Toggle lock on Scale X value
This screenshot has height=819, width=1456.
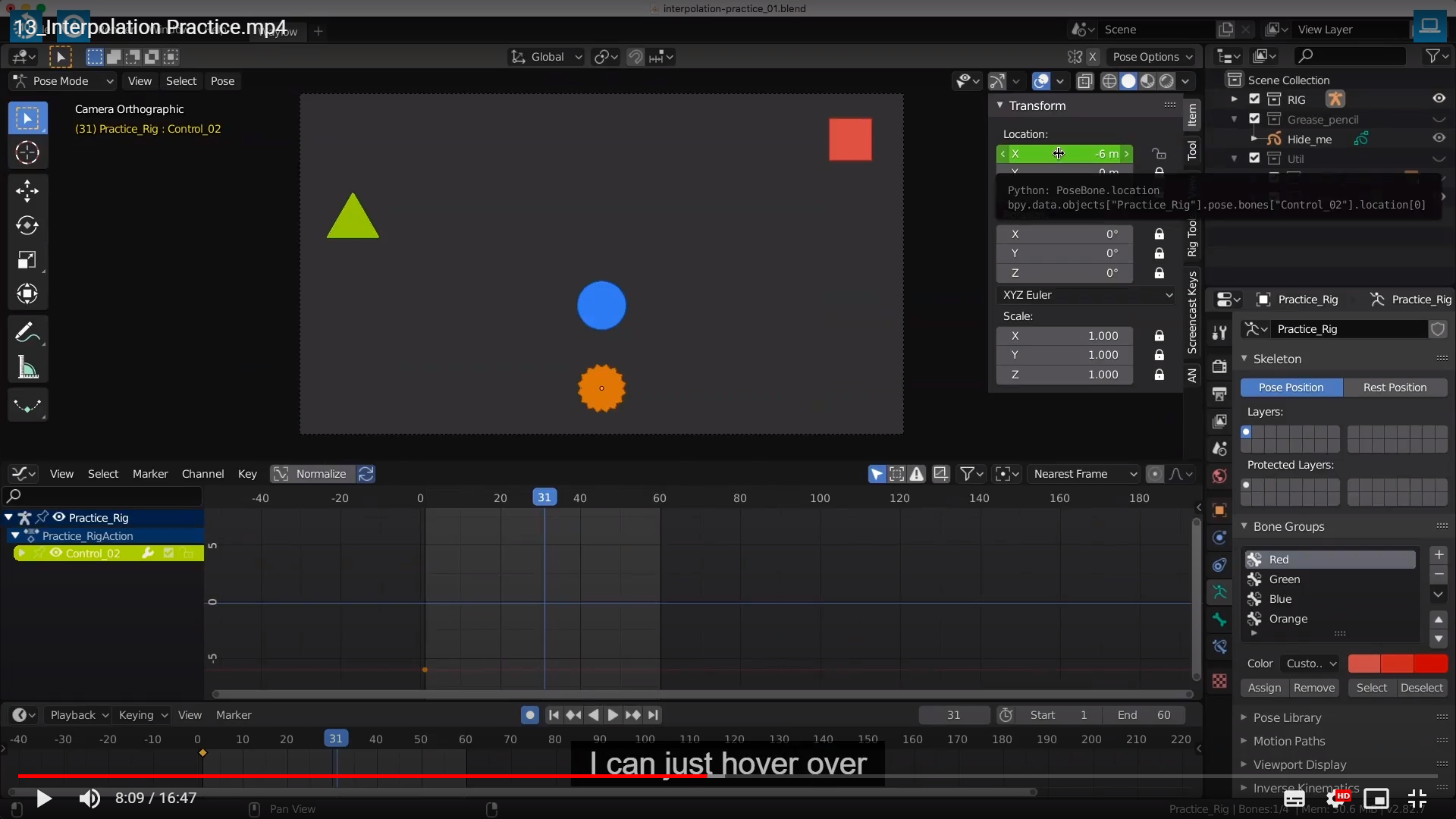[1159, 336]
